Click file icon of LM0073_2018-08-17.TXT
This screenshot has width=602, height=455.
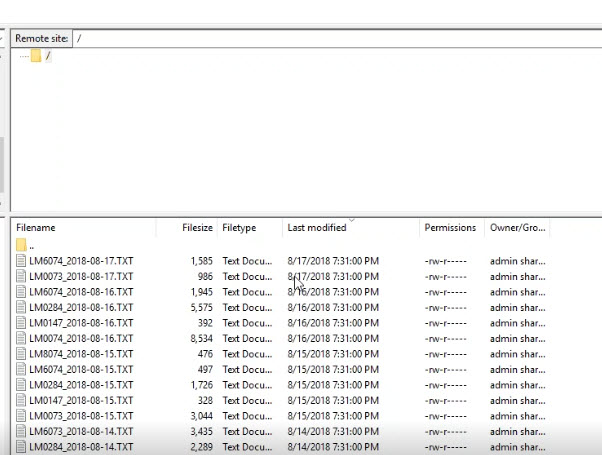pyautogui.click(x=22, y=276)
